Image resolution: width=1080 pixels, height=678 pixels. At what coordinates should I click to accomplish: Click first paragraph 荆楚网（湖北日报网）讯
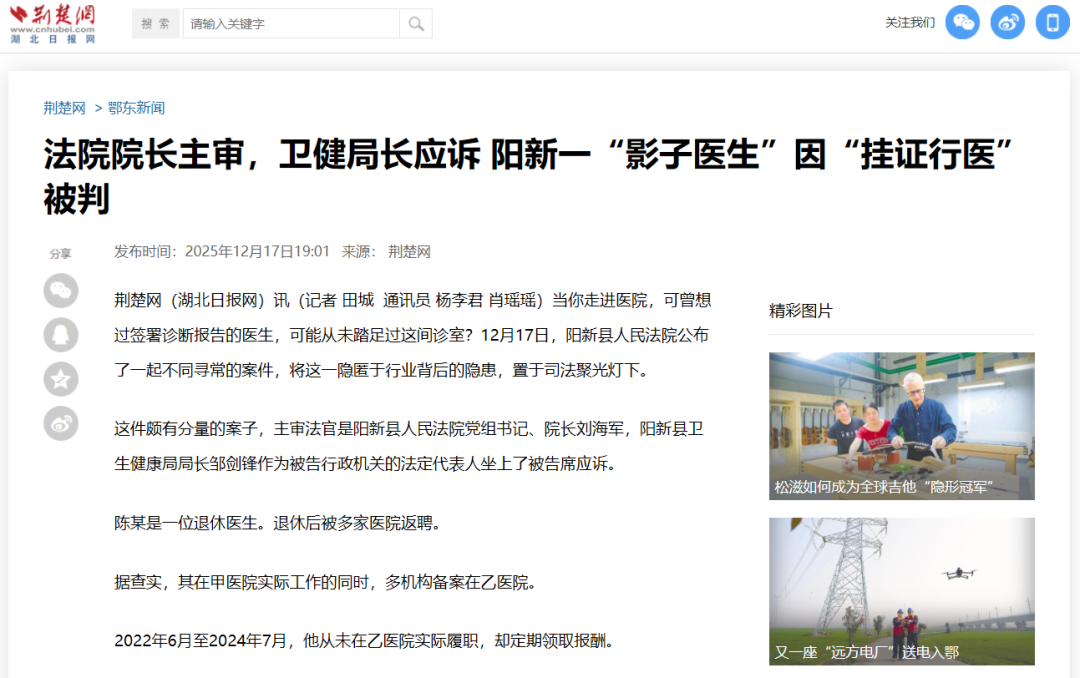coord(413,336)
